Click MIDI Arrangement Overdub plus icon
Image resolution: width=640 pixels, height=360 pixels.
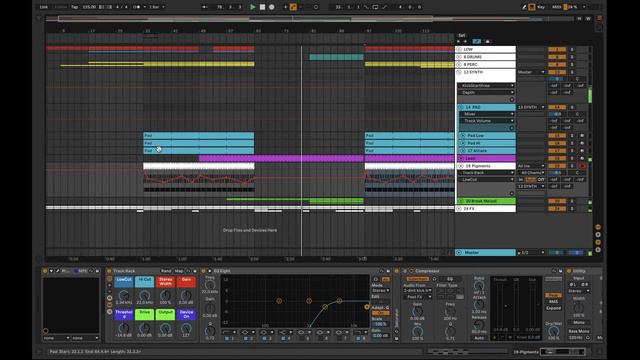coord(285,7)
